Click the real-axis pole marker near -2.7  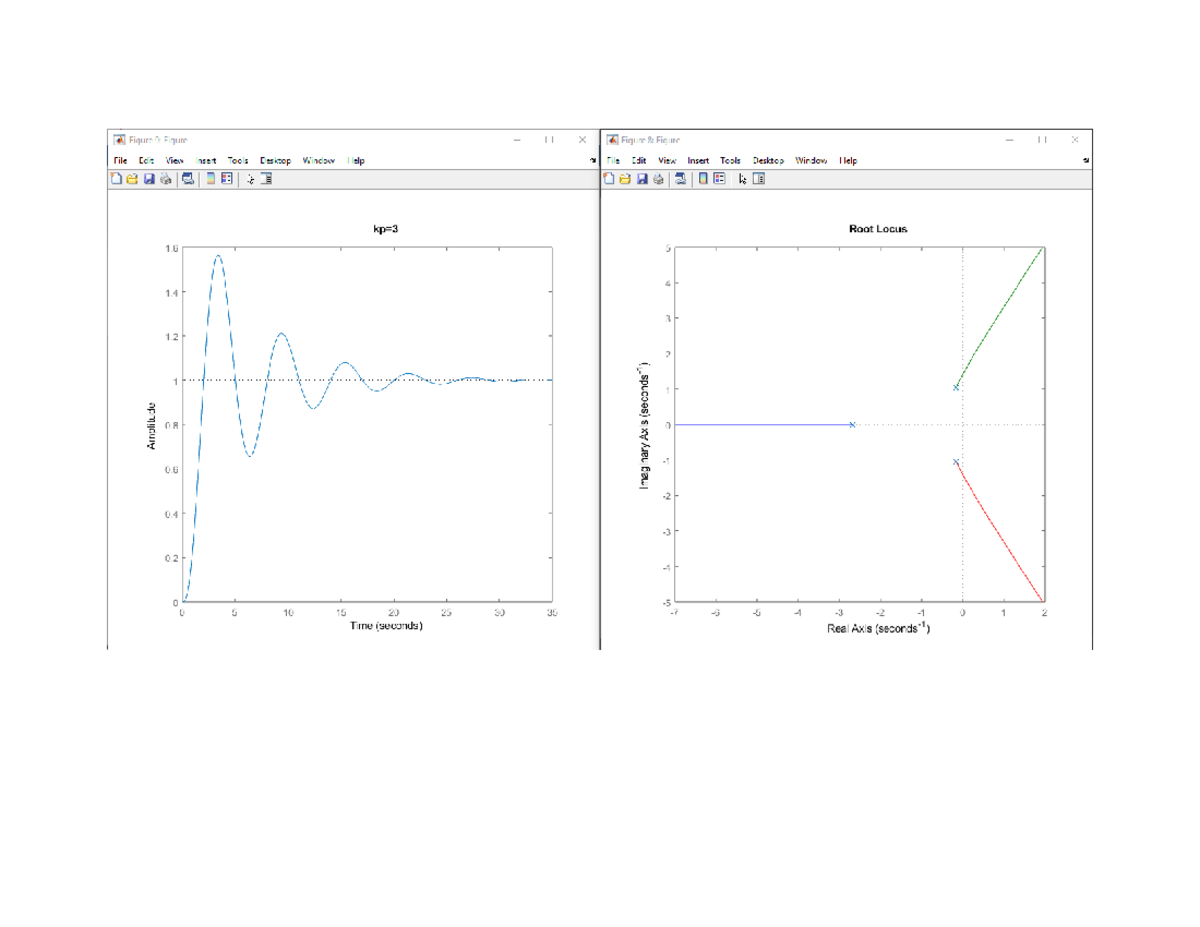(x=852, y=424)
